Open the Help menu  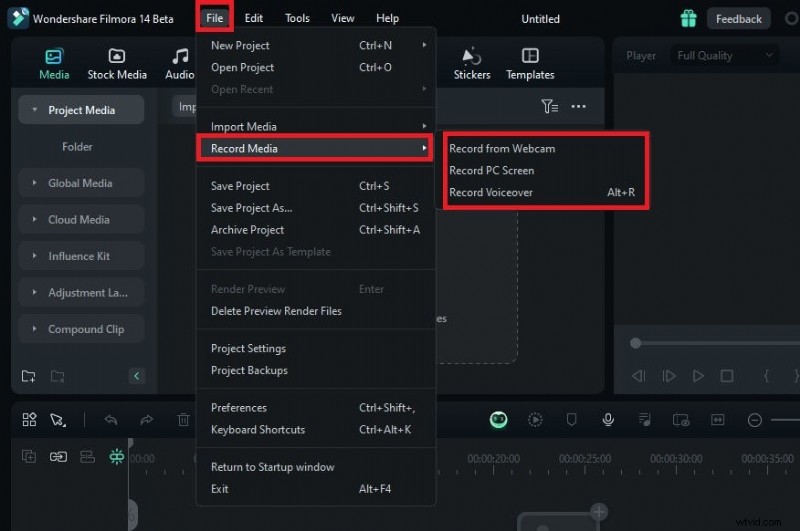tap(387, 18)
